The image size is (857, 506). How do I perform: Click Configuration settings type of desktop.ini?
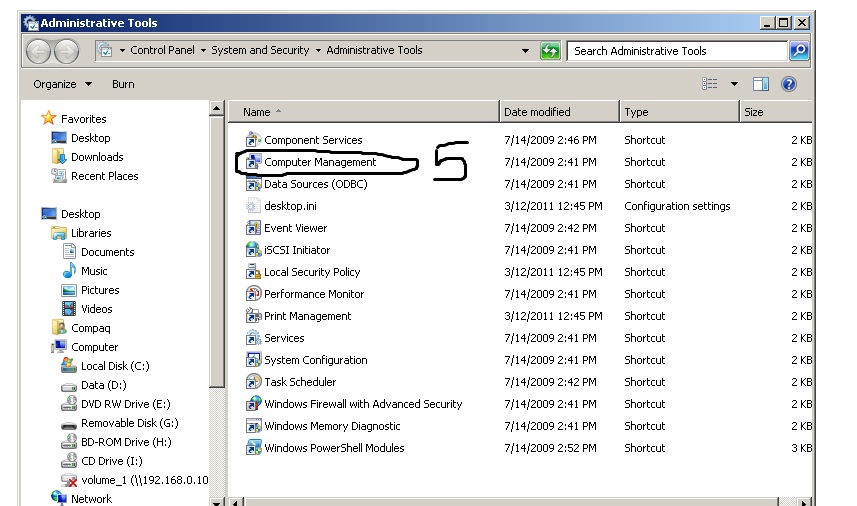pyautogui.click(x=677, y=206)
